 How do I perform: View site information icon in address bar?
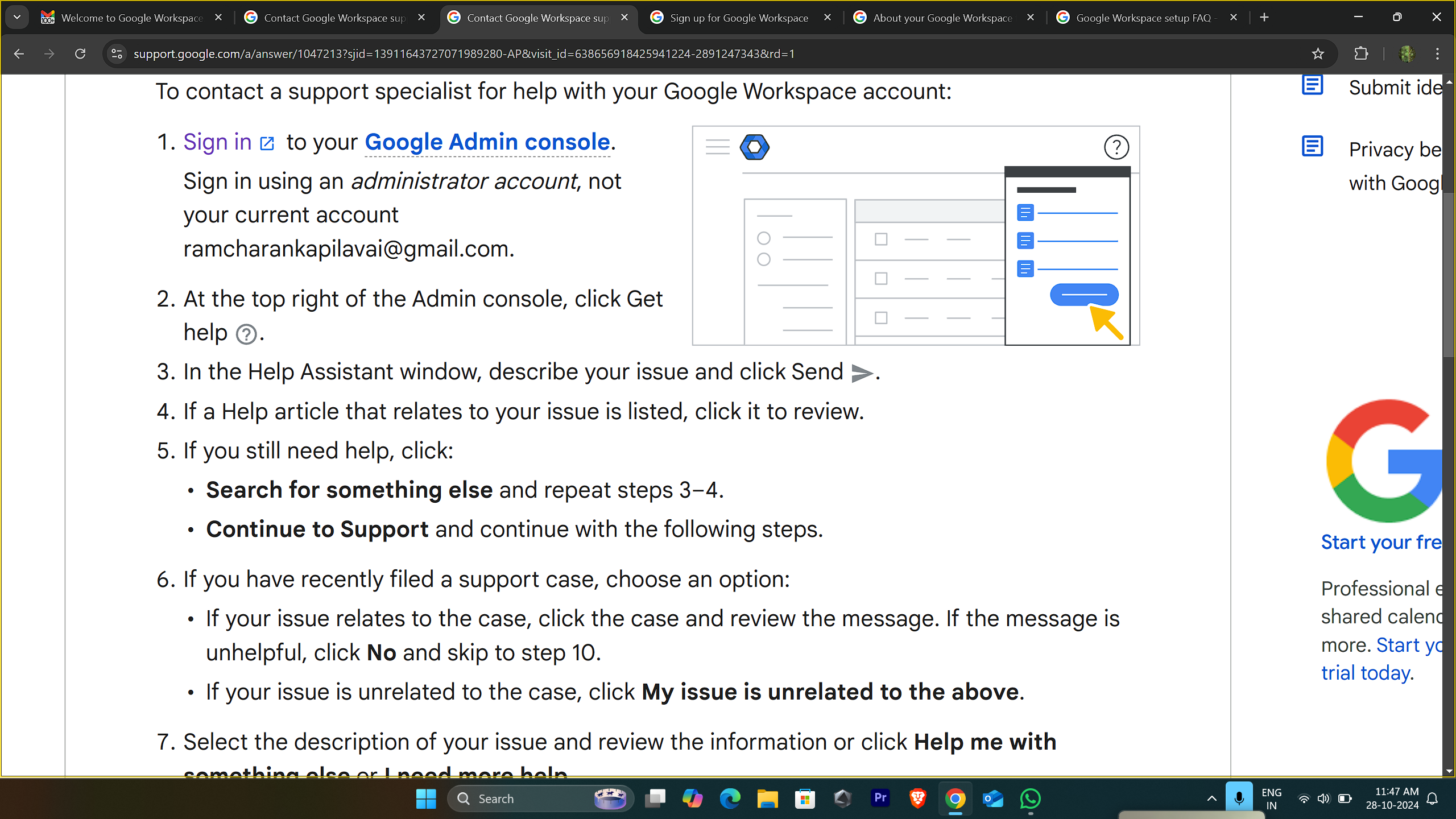117,53
